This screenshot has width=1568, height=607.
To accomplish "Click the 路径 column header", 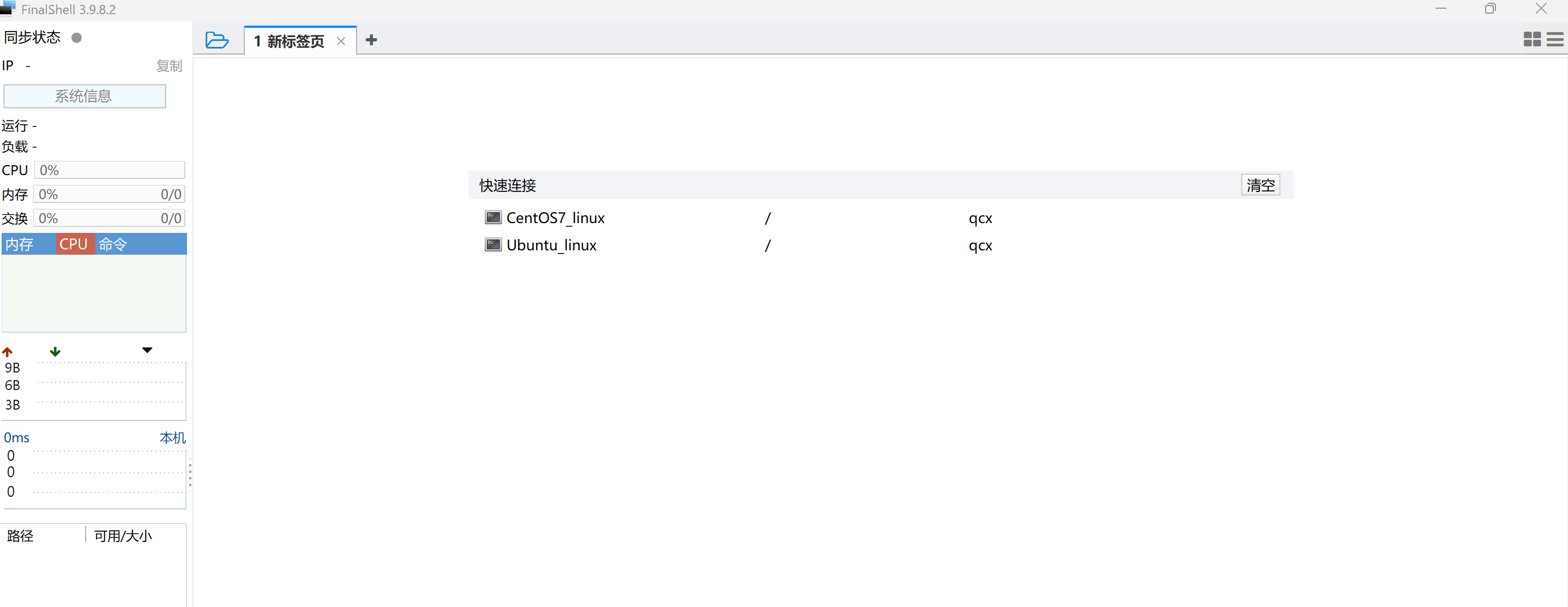I will point(20,536).
